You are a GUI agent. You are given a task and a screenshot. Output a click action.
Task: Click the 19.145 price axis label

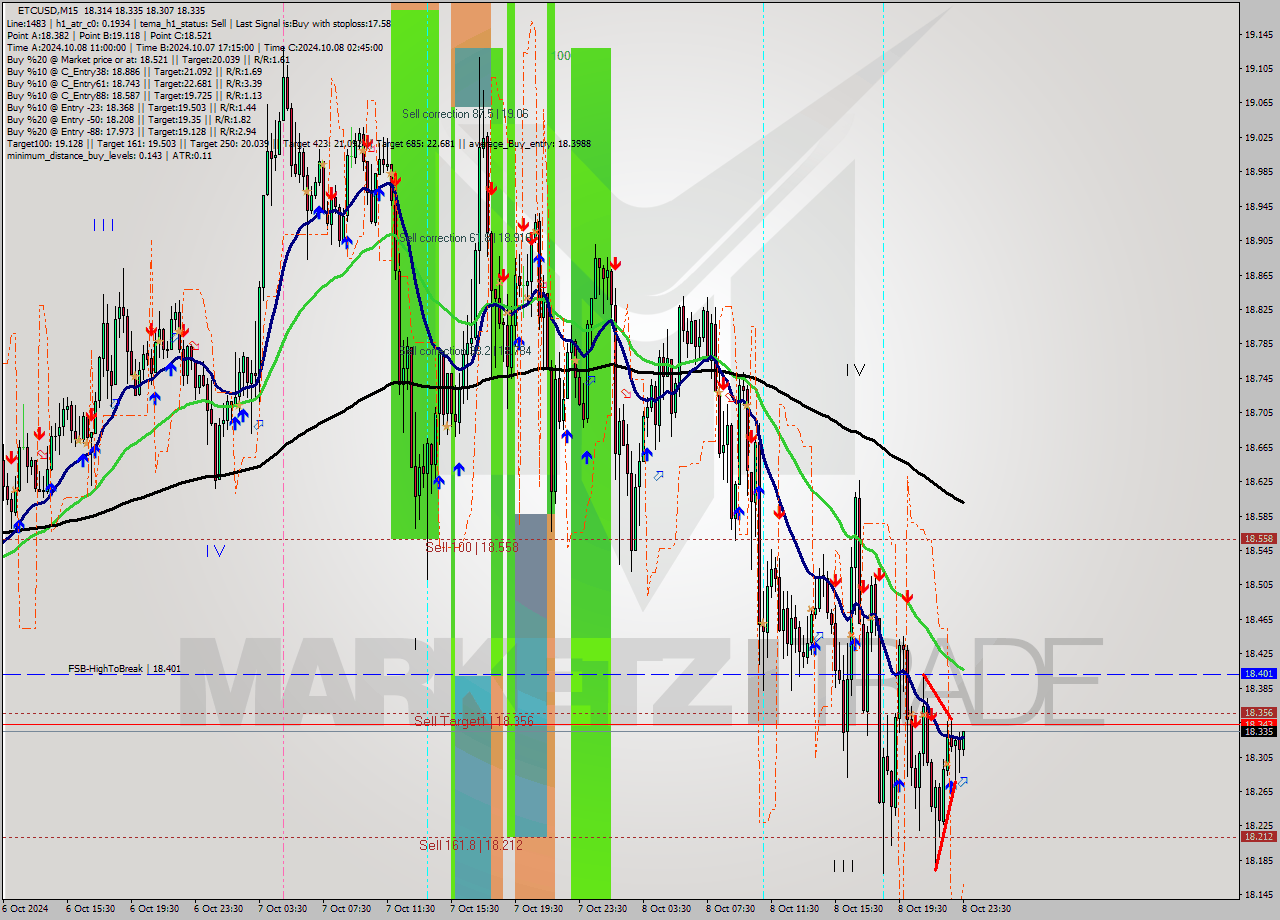[1258, 35]
